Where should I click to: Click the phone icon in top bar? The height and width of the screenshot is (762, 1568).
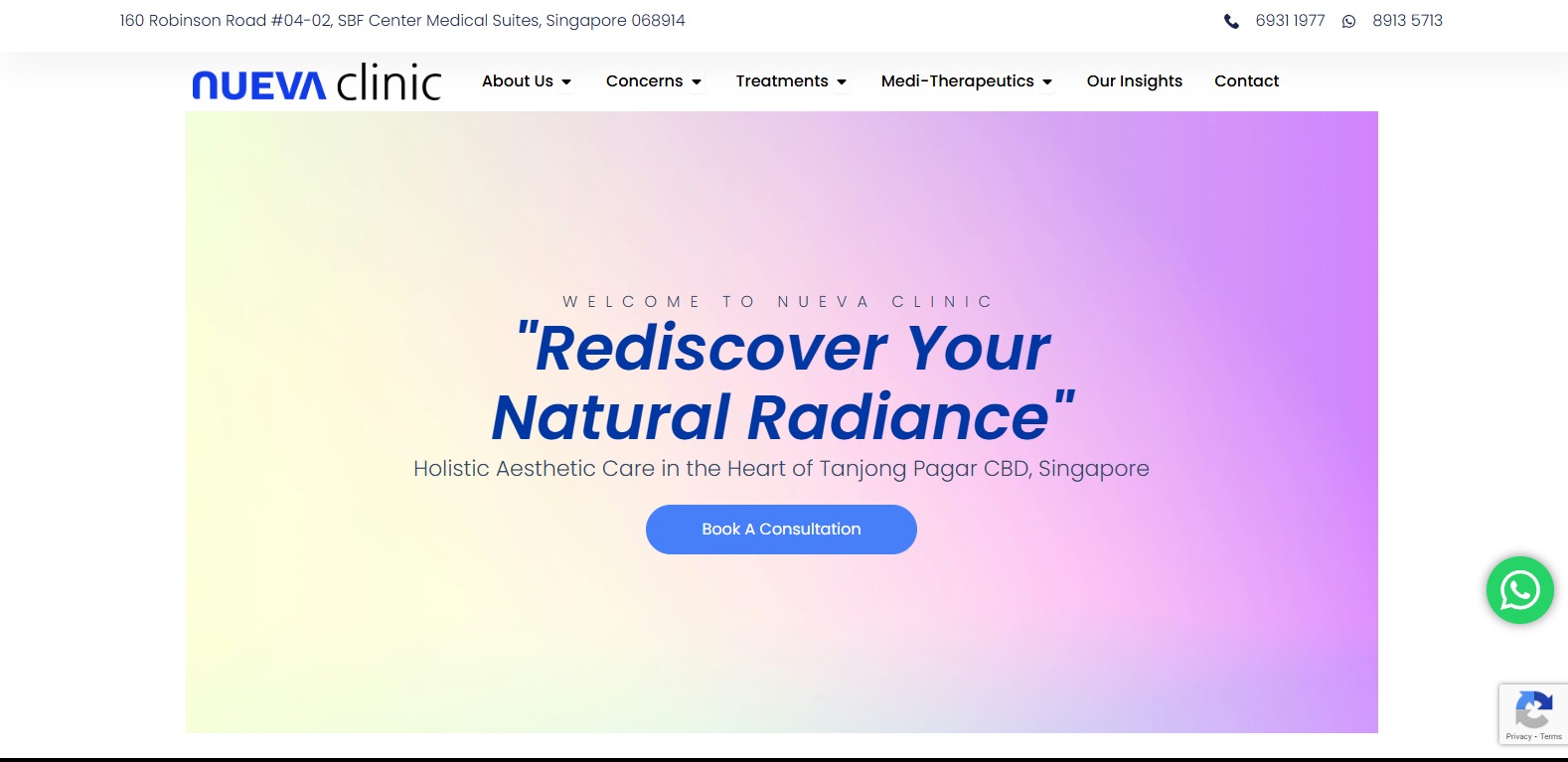click(1231, 21)
